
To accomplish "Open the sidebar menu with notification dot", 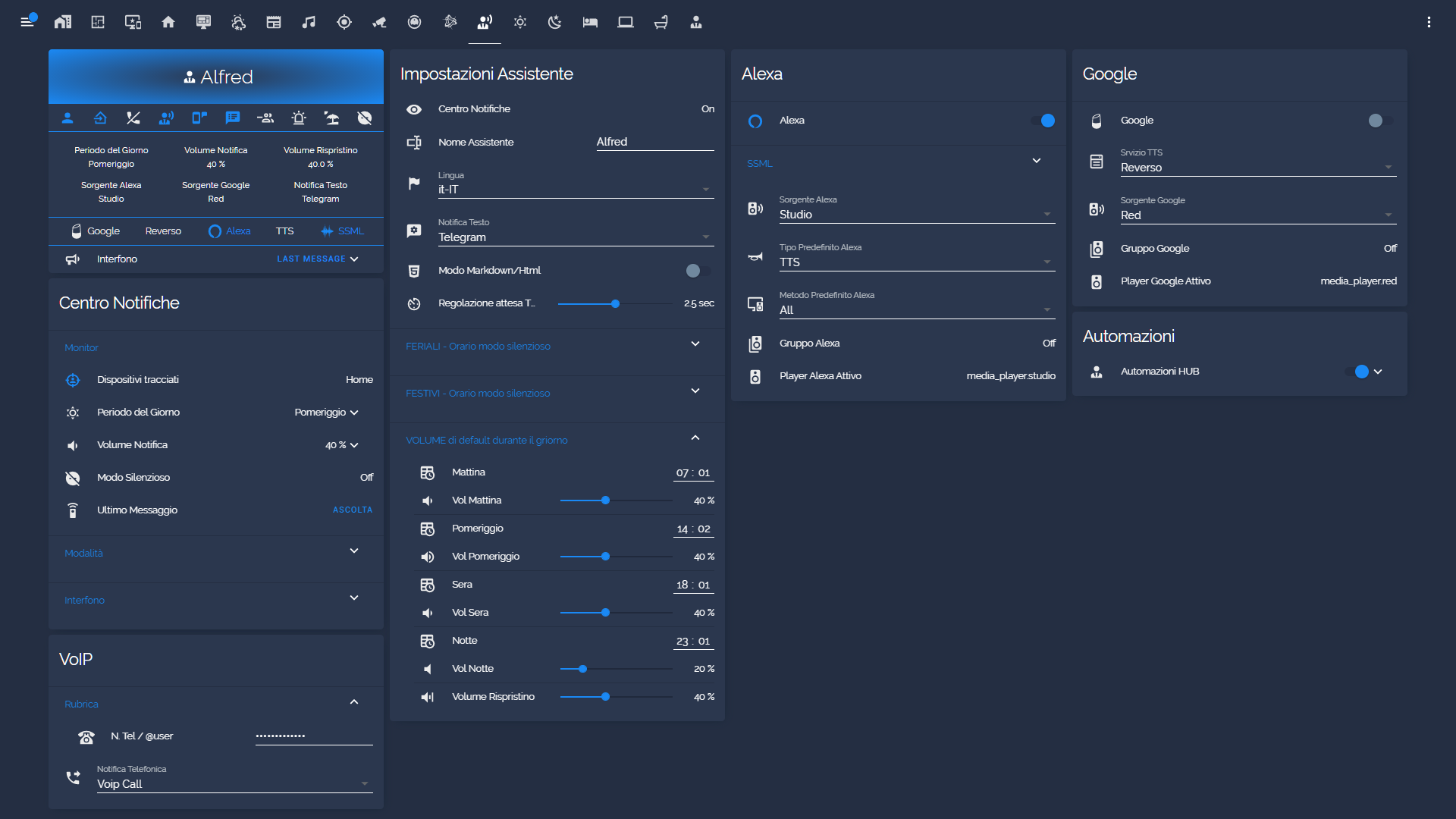I will tap(28, 21).
